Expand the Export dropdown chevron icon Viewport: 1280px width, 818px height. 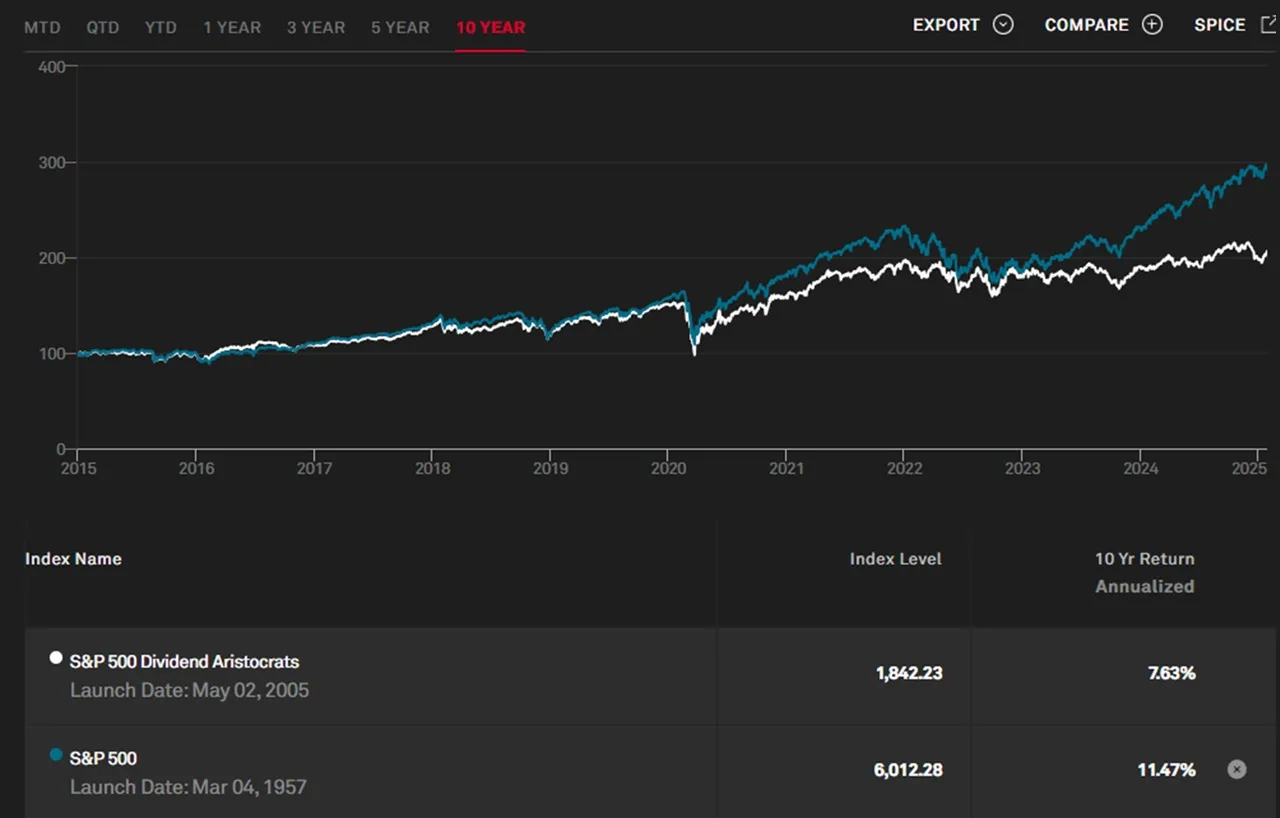coord(1003,25)
